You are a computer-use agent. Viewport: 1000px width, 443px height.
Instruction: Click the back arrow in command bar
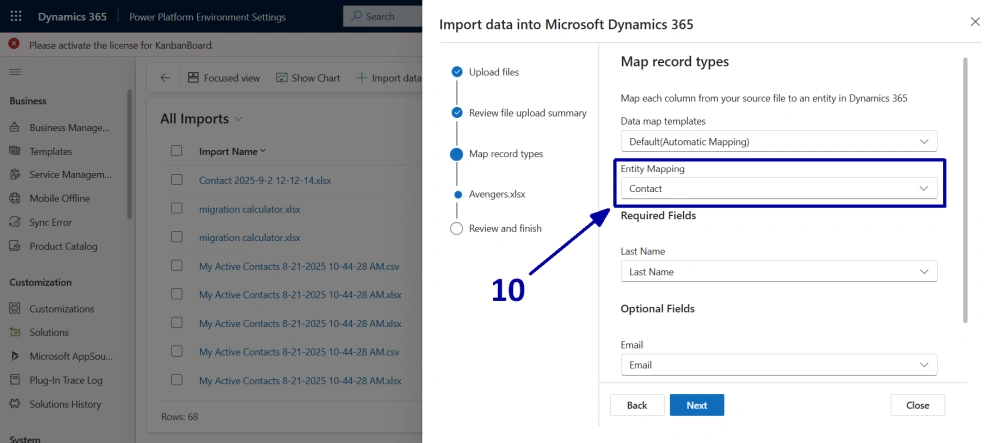pyautogui.click(x=165, y=78)
